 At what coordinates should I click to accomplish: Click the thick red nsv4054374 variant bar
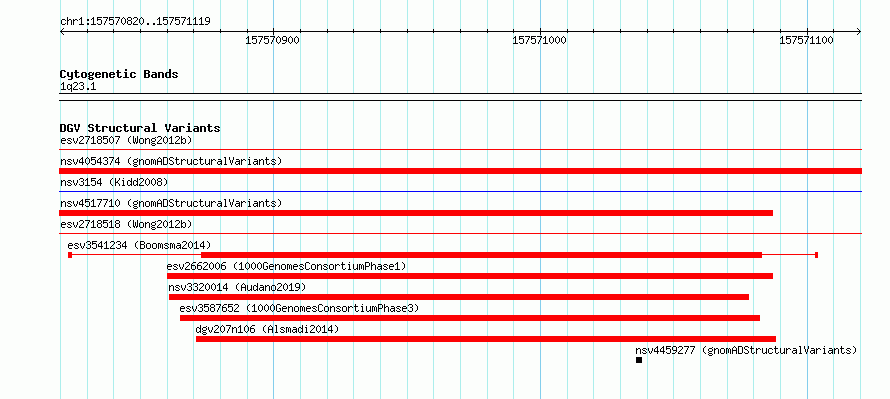(460, 171)
